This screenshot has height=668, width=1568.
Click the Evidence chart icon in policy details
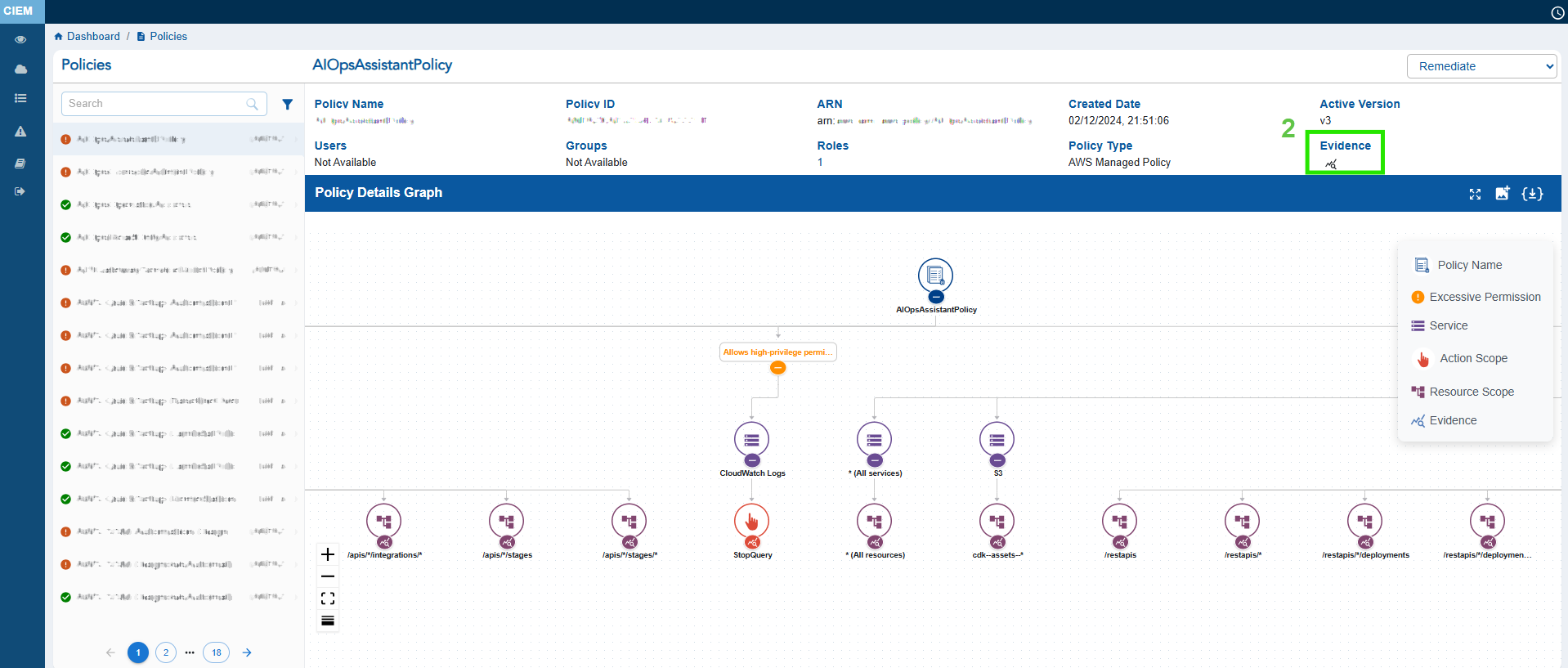pos(1331,164)
